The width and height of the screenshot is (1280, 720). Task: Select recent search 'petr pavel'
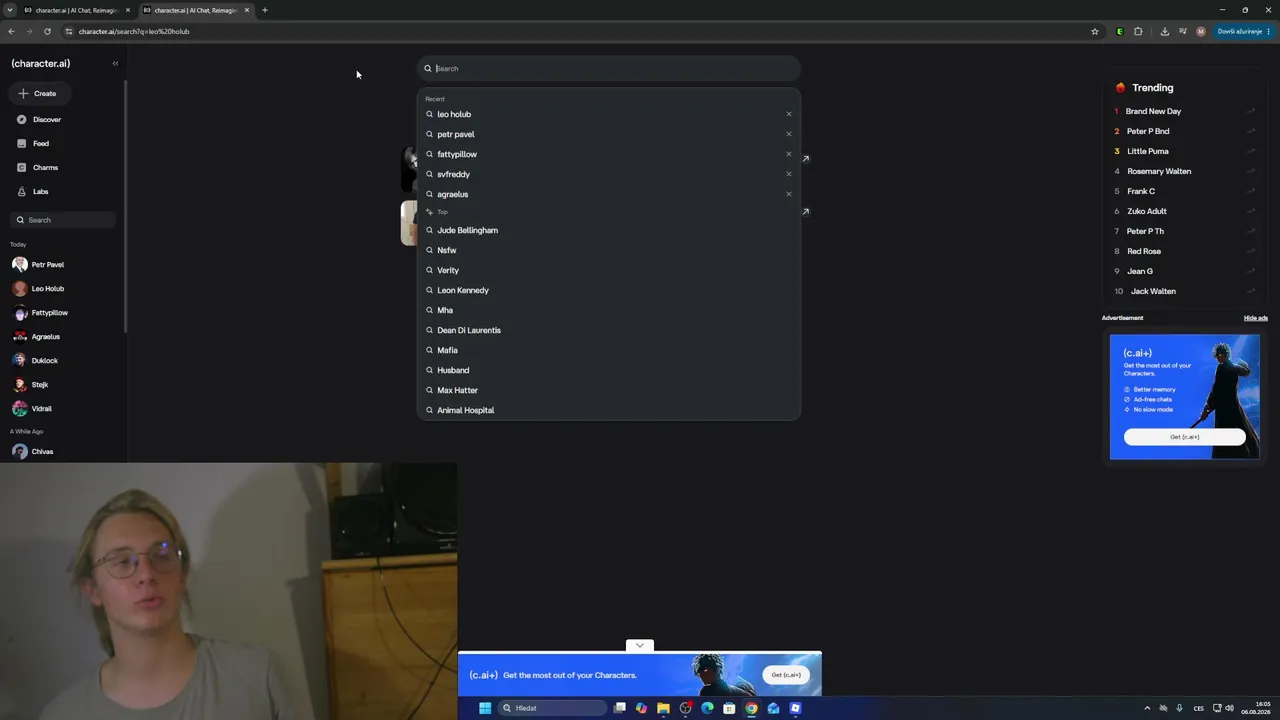click(x=456, y=134)
